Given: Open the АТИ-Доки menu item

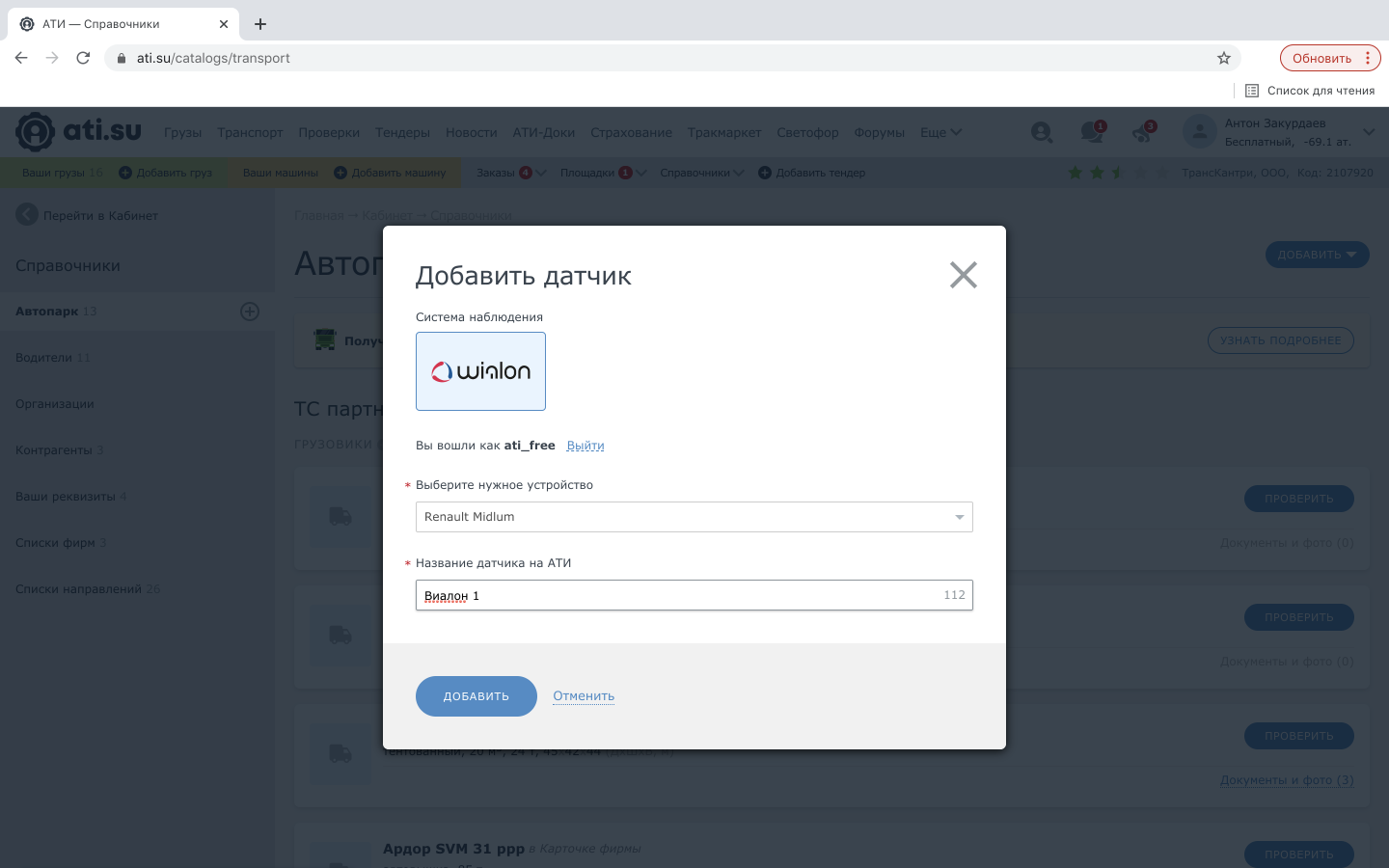Looking at the screenshot, I should click(544, 133).
